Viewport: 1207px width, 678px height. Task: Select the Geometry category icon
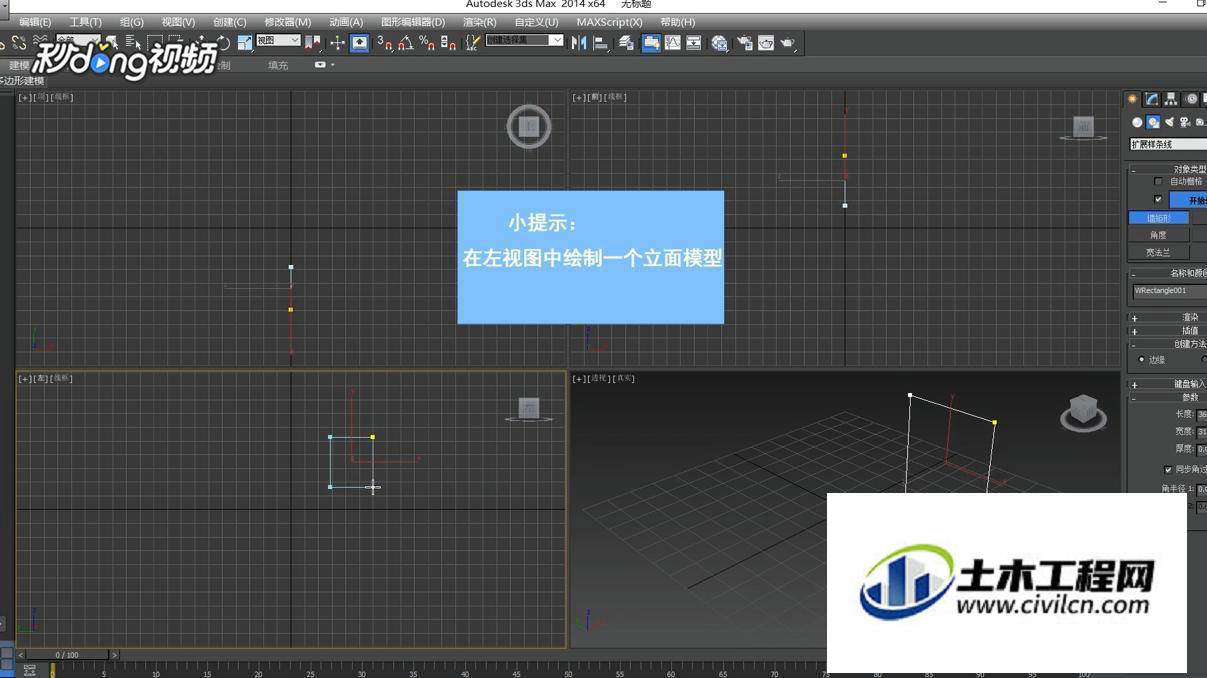click(x=1137, y=122)
